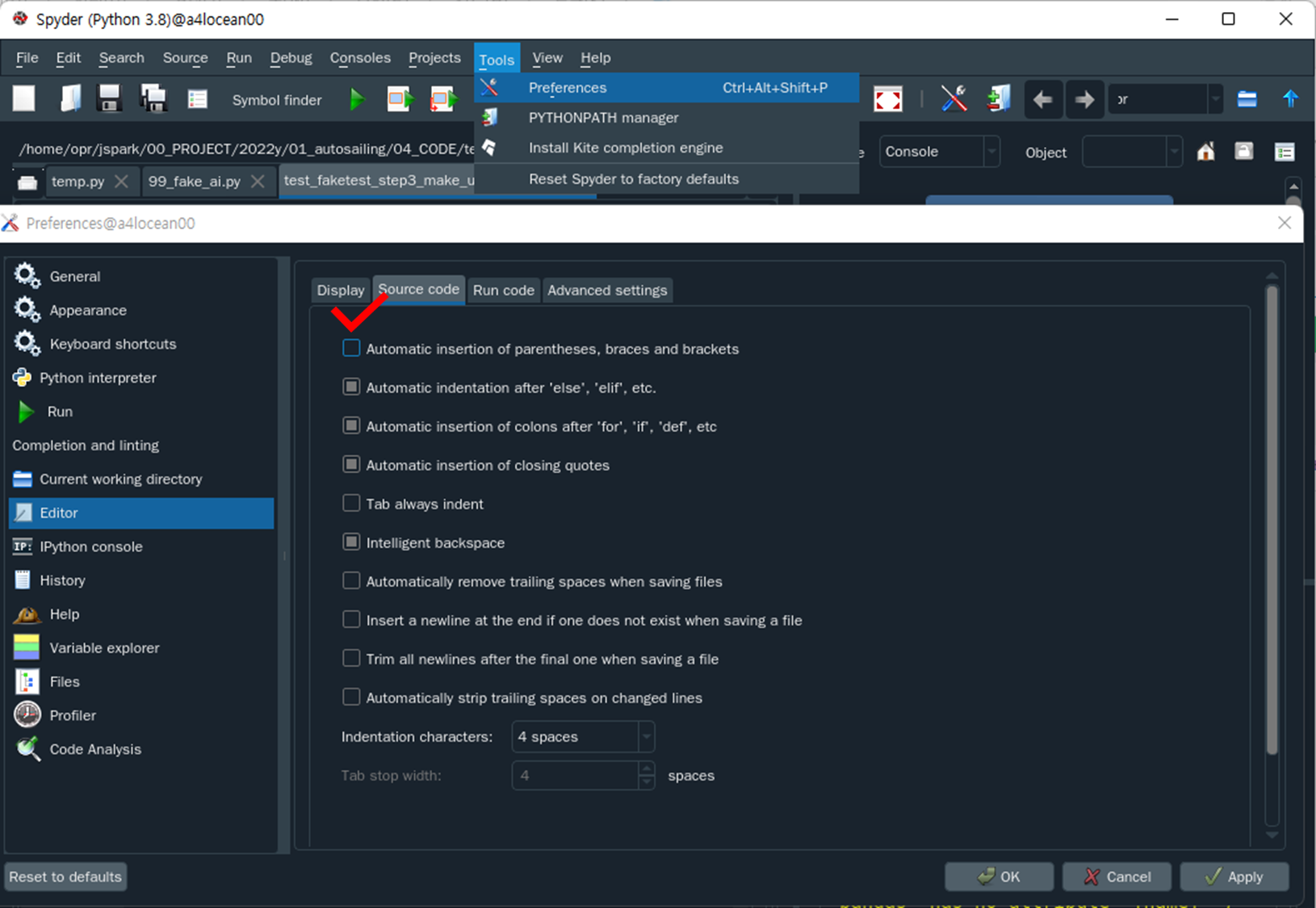The image size is (1316, 908).
Task: Open the Object combo box dropdown
Action: [1132, 152]
